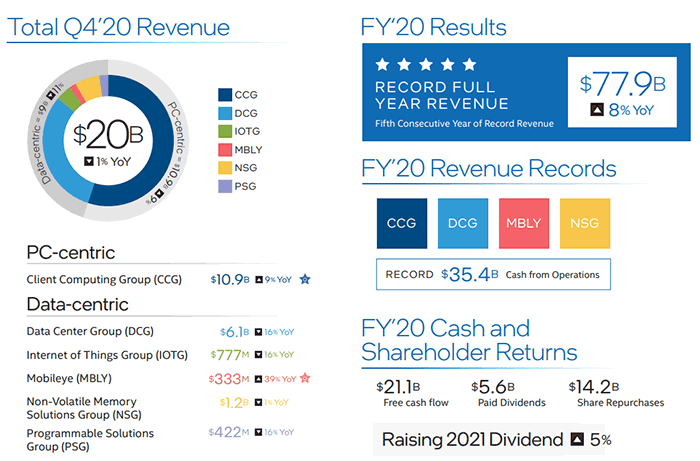The width and height of the screenshot is (700, 461).
Task: Click the green IOTG segment of donut chart
Action: tap(69, 99)
